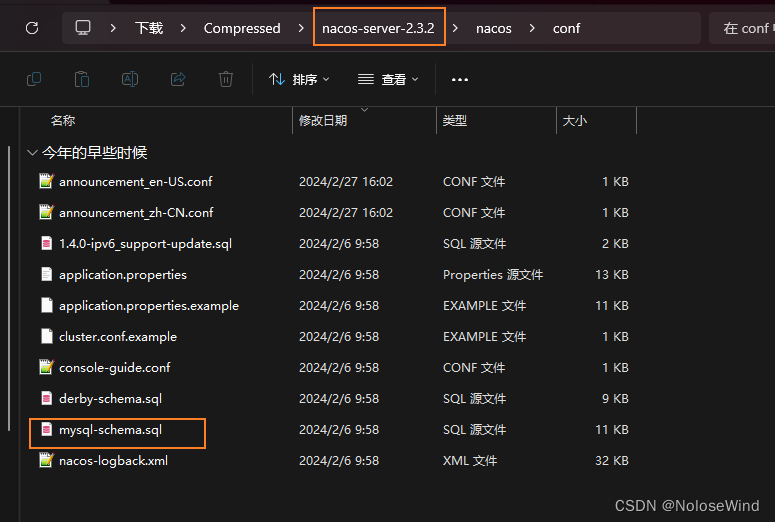Sort by the 修改日期 column header
This screenshot has width=775, height=522.
click(323, 121)
